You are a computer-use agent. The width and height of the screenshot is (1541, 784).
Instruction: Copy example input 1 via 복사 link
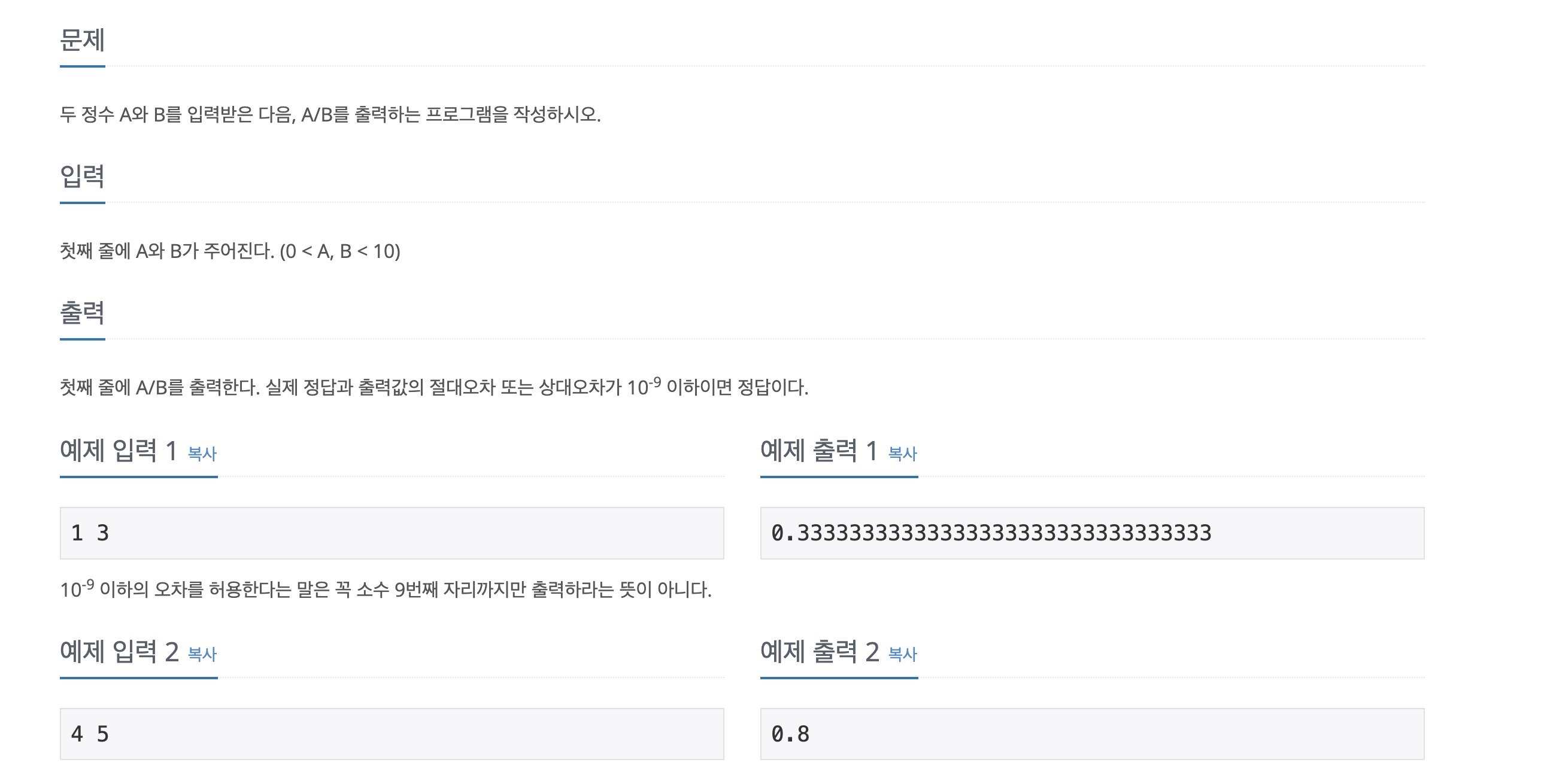[202, 454]
